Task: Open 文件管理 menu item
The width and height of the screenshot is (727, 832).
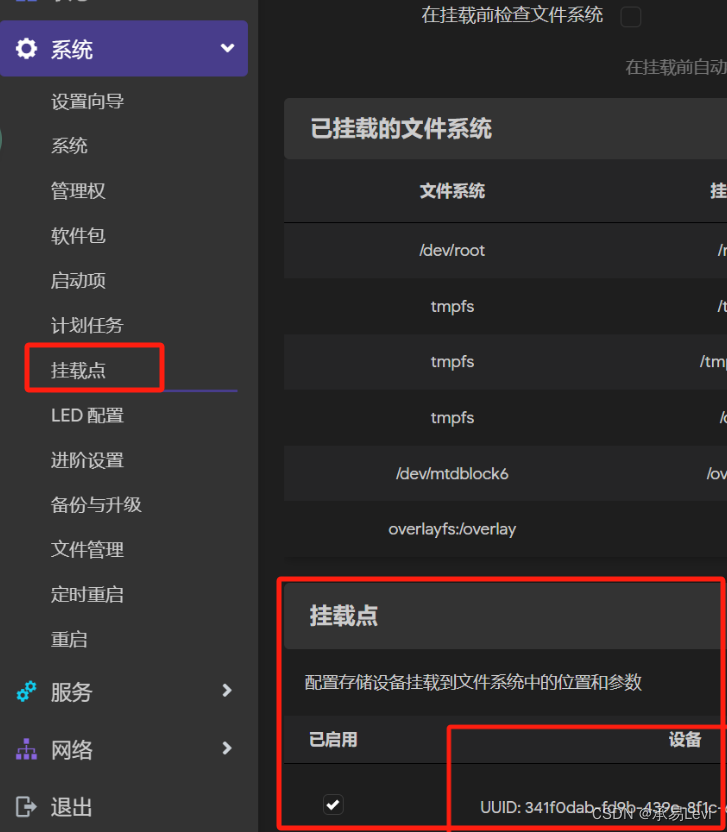Action: [x=88, y=550]
